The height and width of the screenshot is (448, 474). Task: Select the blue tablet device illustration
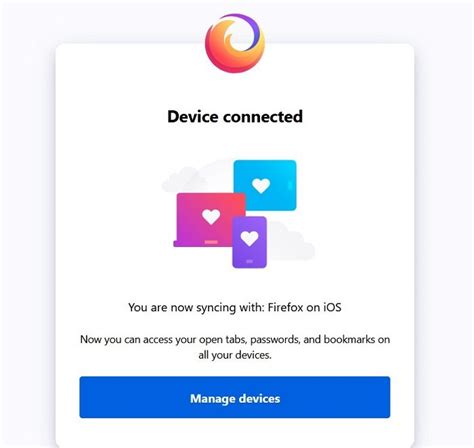coord(265,185)
